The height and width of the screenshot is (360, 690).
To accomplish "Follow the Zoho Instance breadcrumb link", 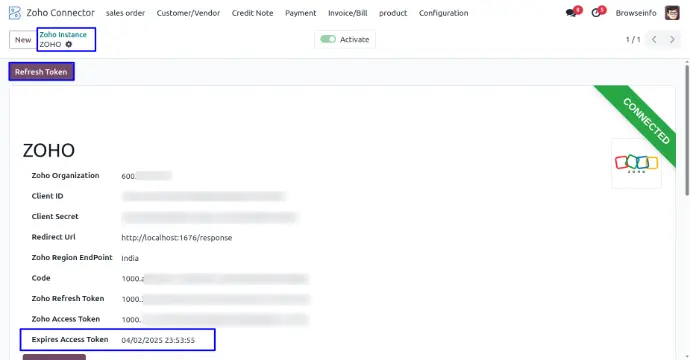I will [63, 34].
